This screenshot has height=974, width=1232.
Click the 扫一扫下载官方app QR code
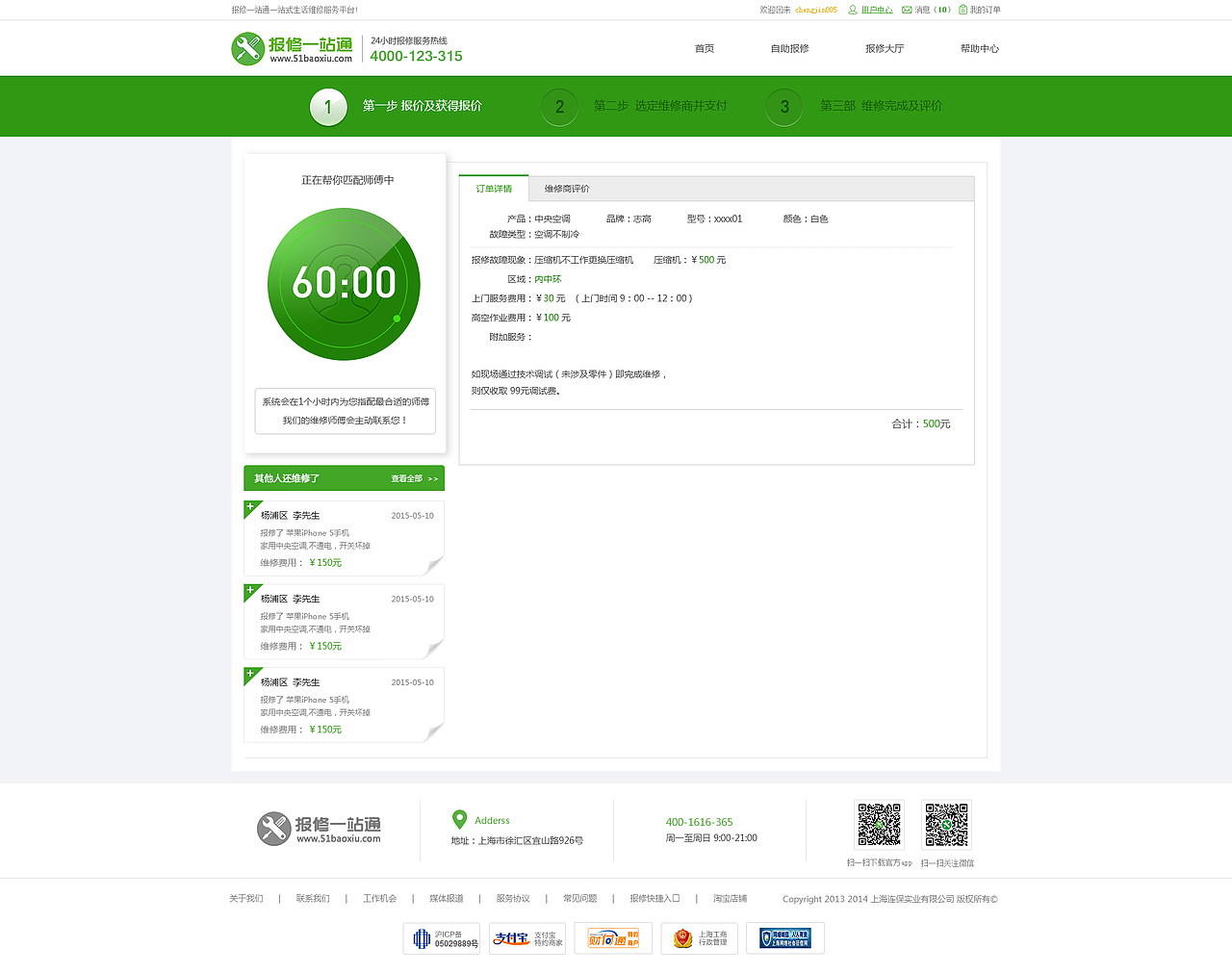coord(880,825)
